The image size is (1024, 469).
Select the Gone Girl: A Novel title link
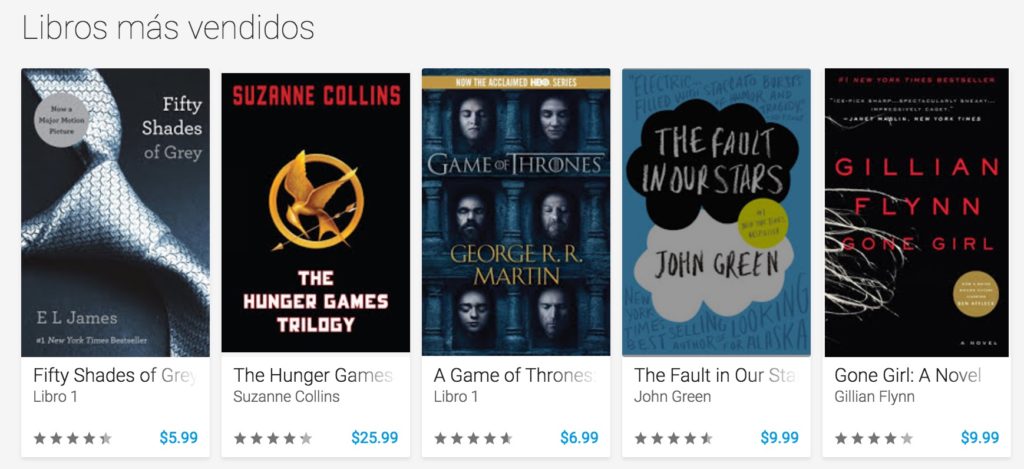point(908,376)
